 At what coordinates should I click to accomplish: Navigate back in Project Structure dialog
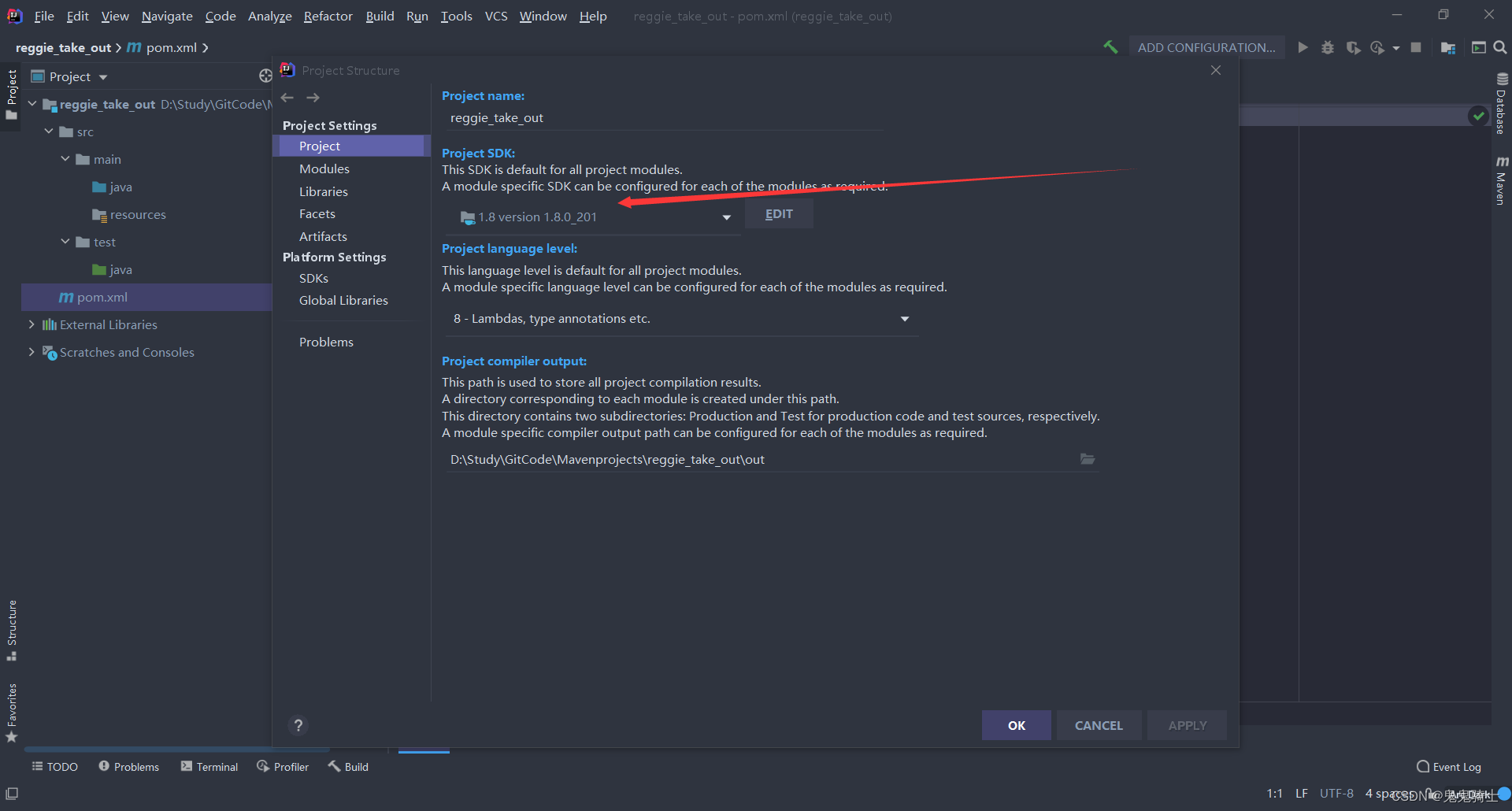287,98
